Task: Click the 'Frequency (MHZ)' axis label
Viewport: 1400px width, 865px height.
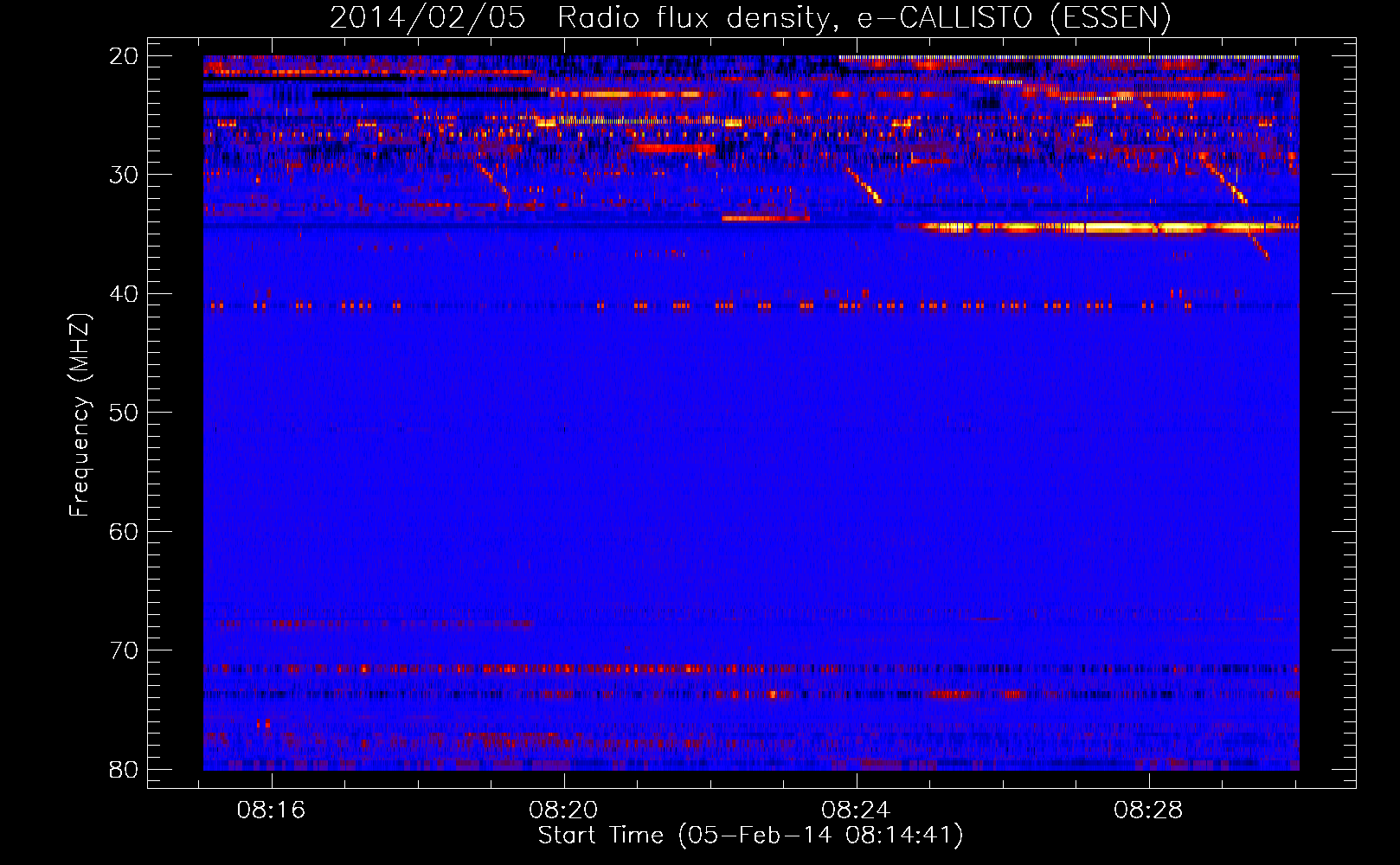Action: pyautogui.click(x=80, y=415)
